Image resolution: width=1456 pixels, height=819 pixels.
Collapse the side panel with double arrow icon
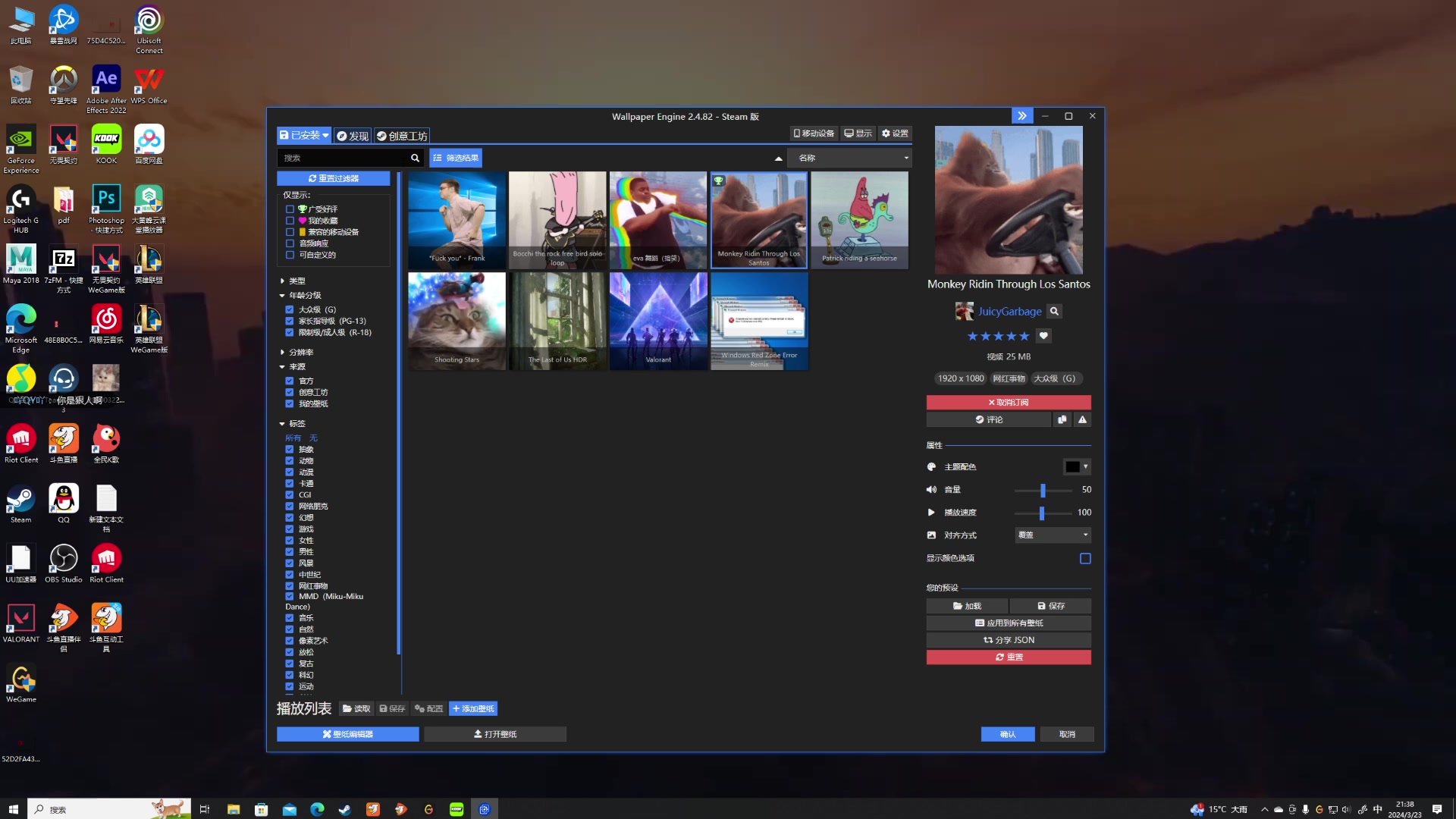pyautogui.click(x=1022, y=116)
